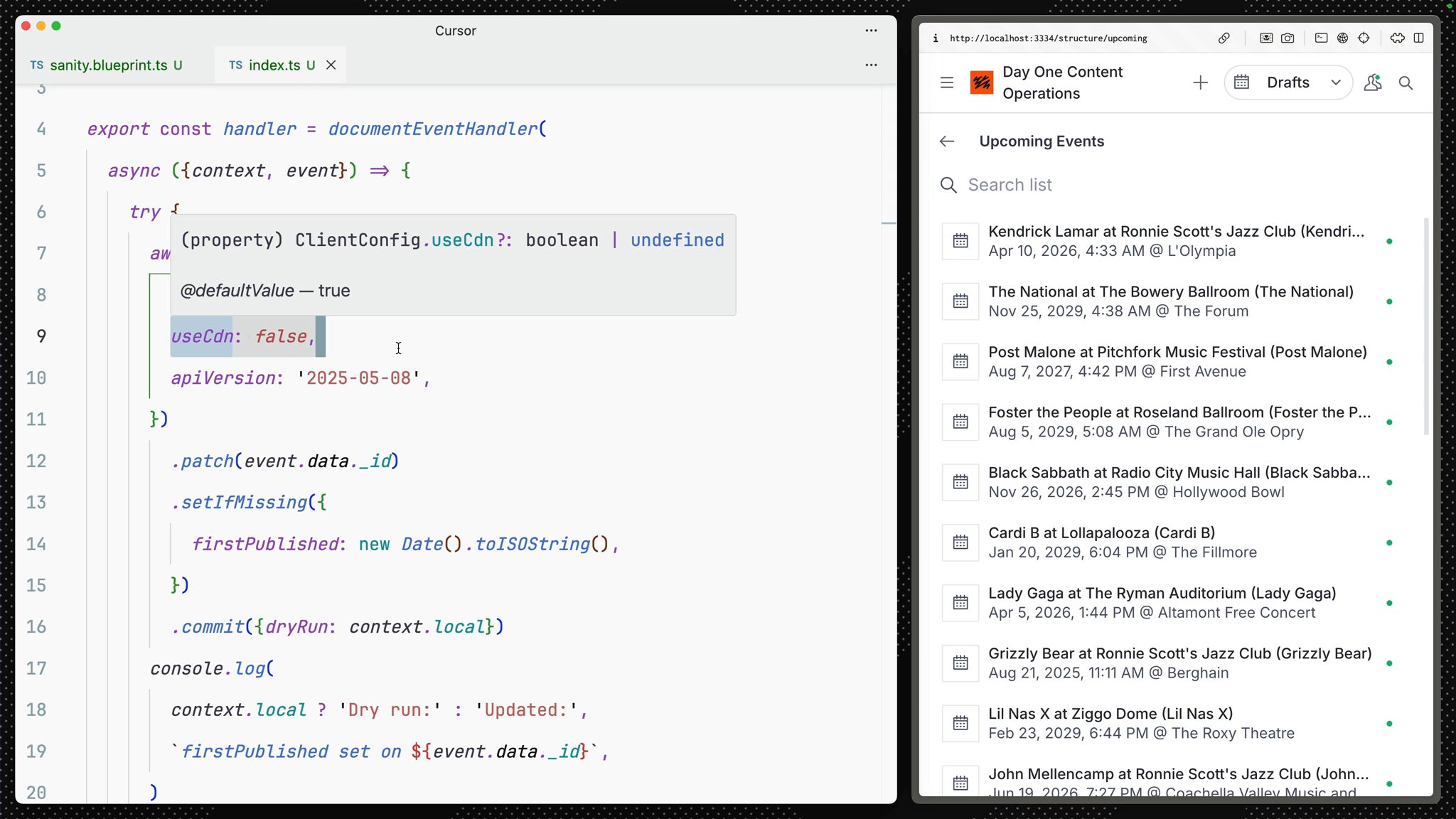Image resolution: width=1456 pixels, height=819 pixels.
Task: Open the console terminal icon in browser toolbar
Action: [1321, 38]
